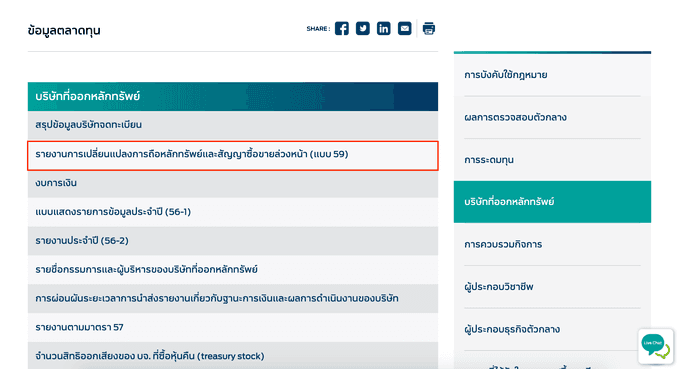The width and height of the screenshot is (680, 369).
Task: Select ผู้ประกอบวิชาชีพ in side menu
Action: pyautogui.click(x=552, y=287)
